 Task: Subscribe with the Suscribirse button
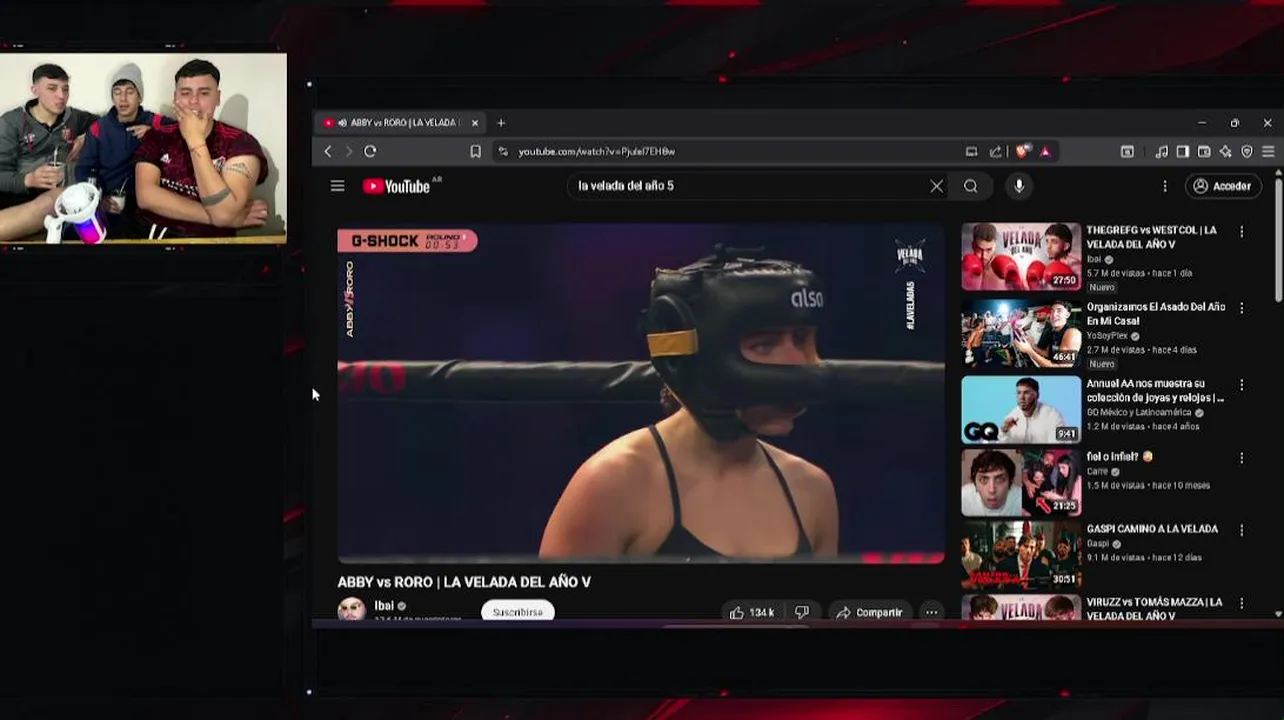517,612
